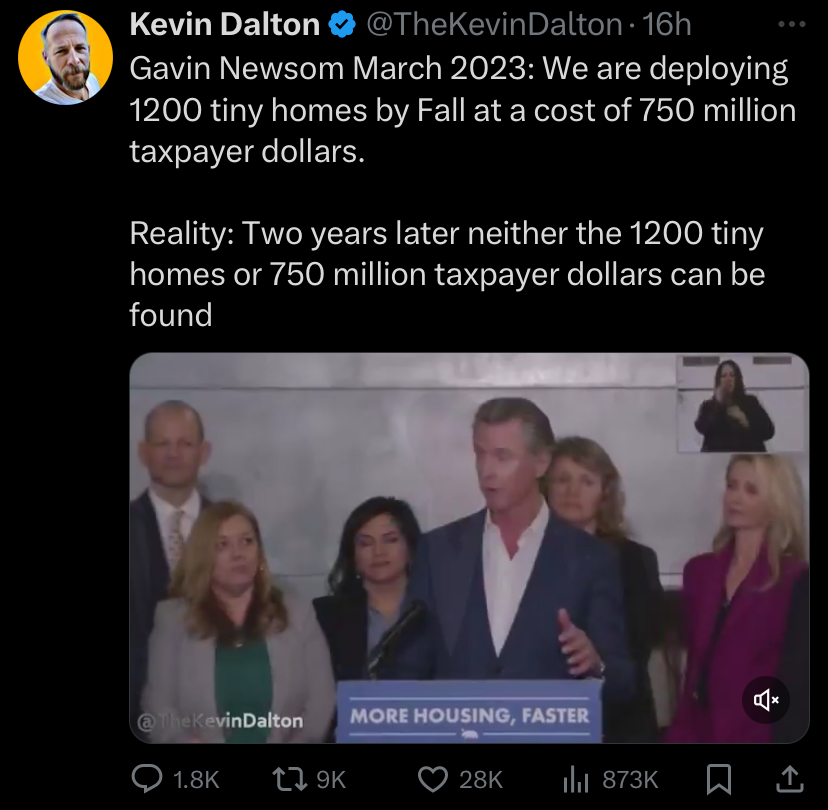
Task: Click the repost arrows icon
Action: click(289, 779)
